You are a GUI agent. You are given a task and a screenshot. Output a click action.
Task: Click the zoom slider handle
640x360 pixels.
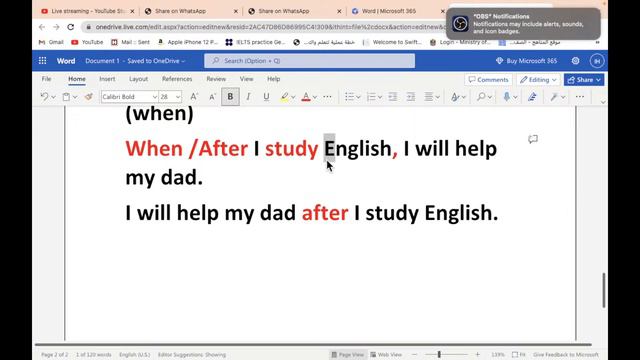[439, 355]
